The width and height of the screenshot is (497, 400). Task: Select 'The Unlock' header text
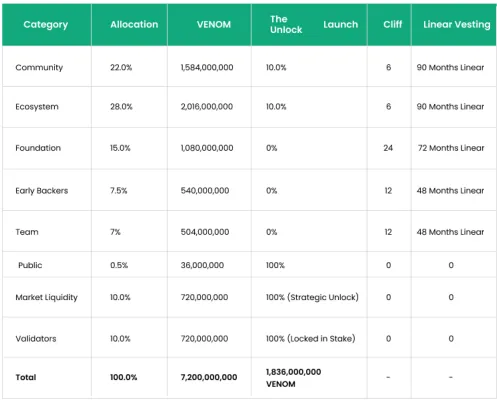click(x=286, y=24)
